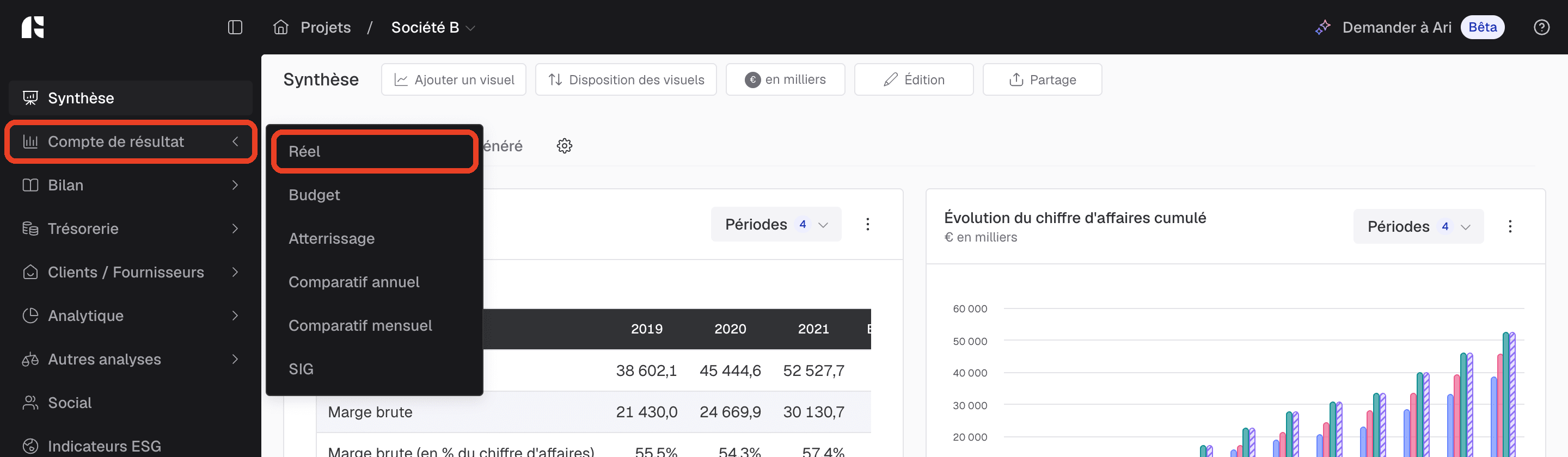Screen dimensions: 1568x457
Task: Click the Clients / Fournisseurs icon
Action: 30,272
